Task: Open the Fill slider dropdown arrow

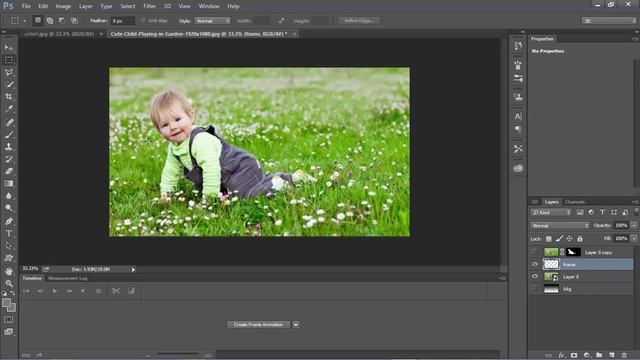Action: tap(634, 238)
